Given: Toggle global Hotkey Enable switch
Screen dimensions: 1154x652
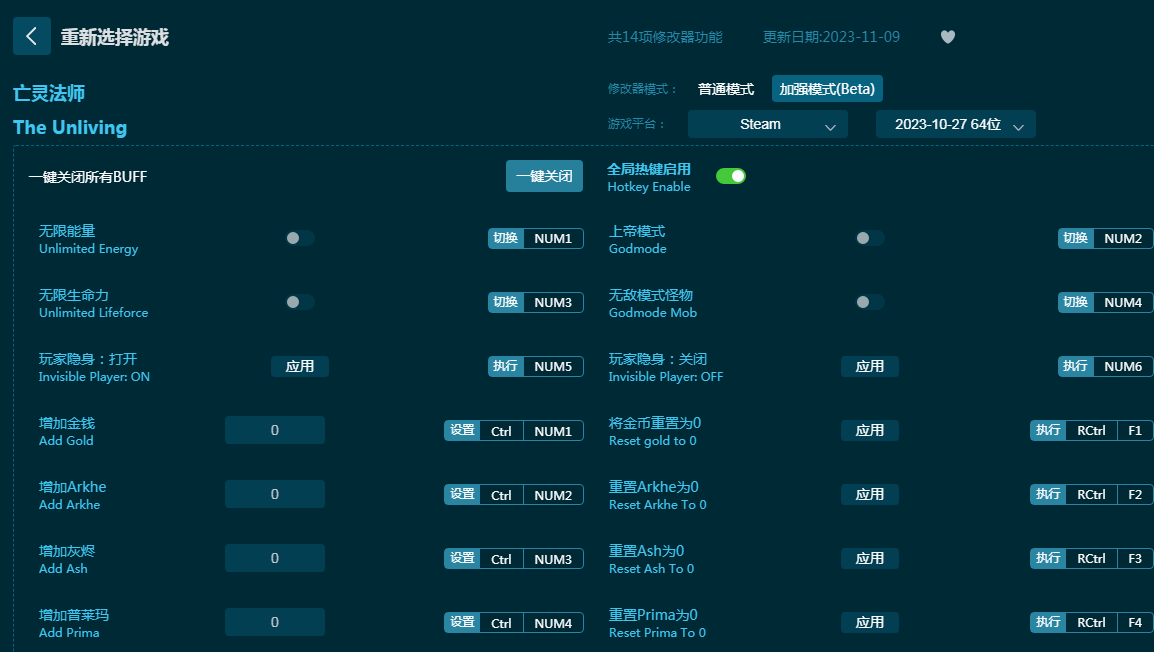Looking at the screenshot, I should (731, 176).
